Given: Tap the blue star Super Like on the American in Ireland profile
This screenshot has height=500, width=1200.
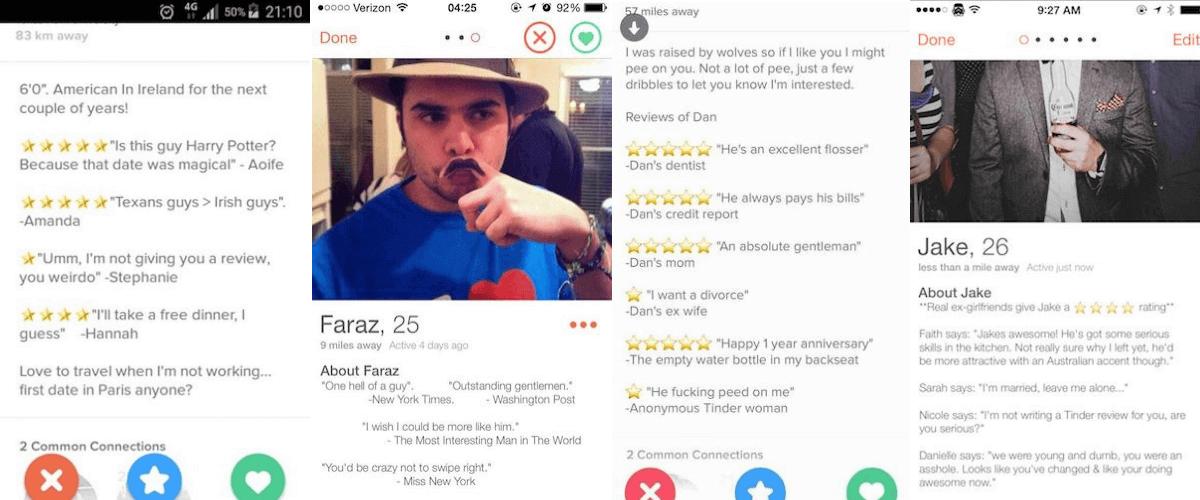Looking at the screenshot, I should [154, 478].
